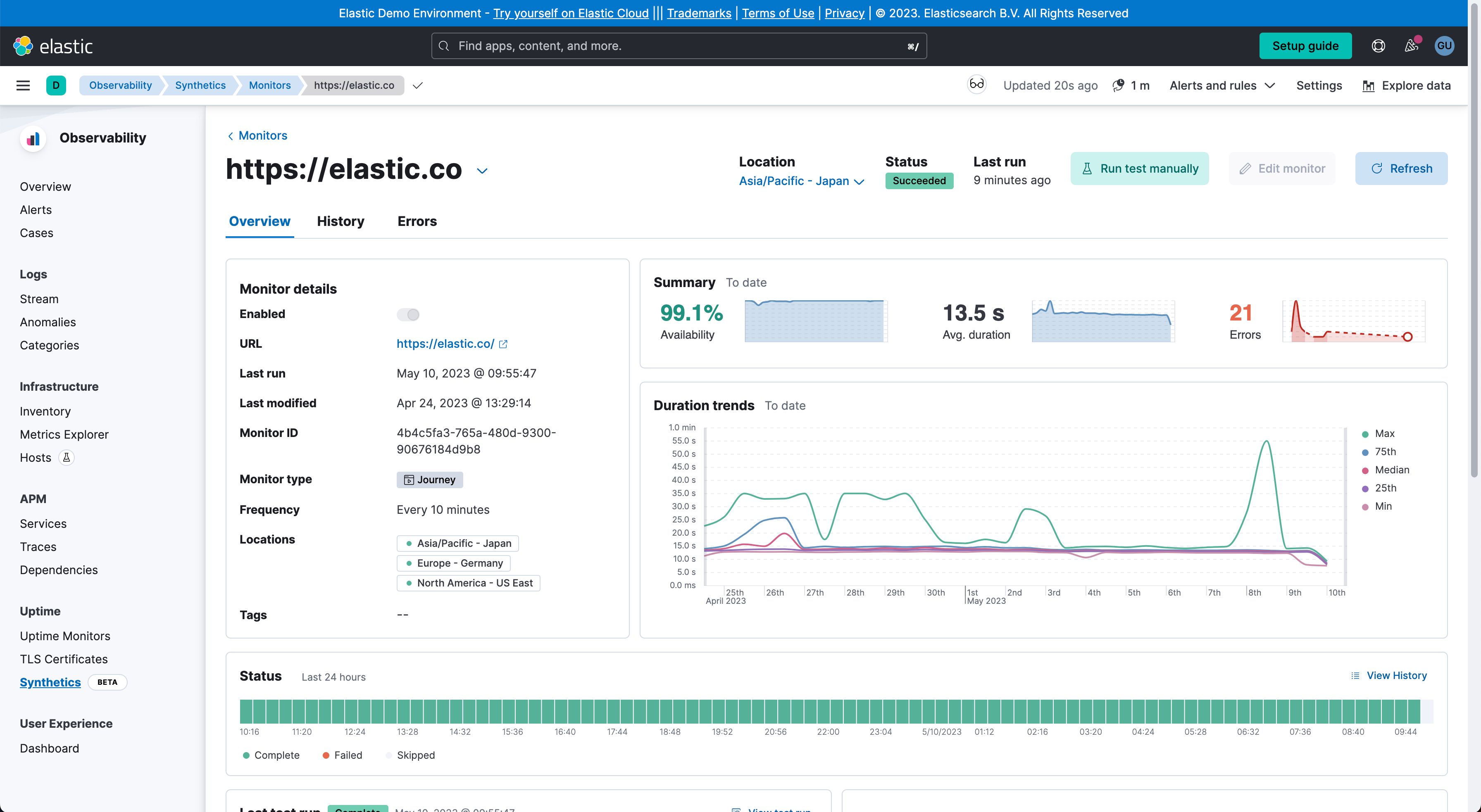Image resolution: width=1481 pixels, height=812 pixels.
Task: Switch to the History tab
Action: (340, 221)
